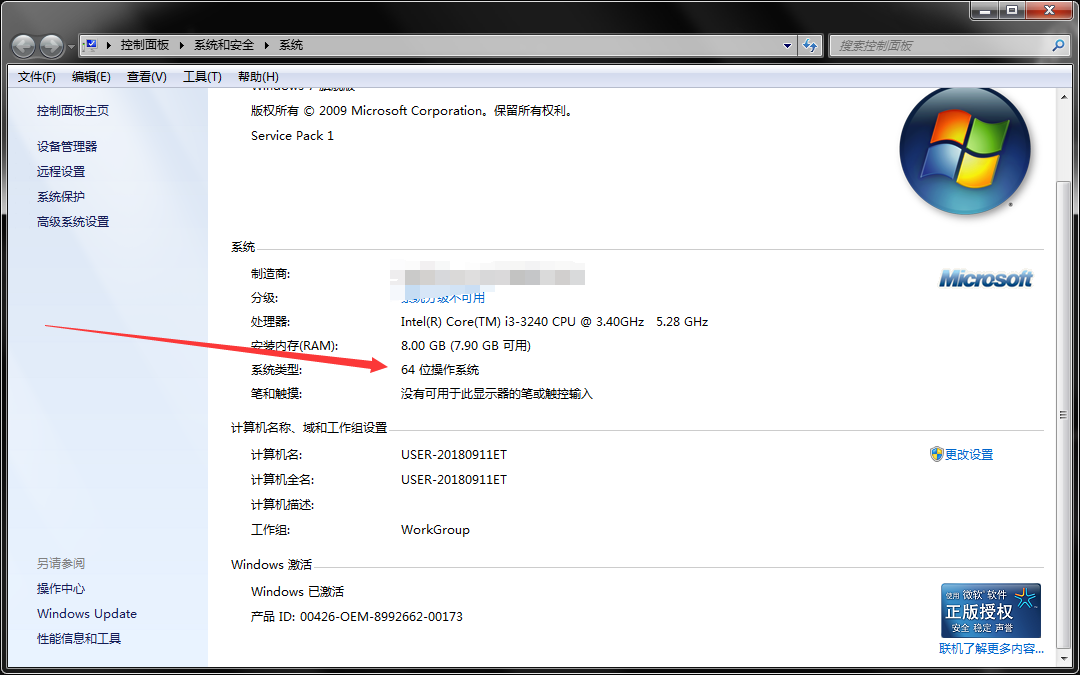
Task: Click the Back navigation arrow button
Action: tap(24, 46)
